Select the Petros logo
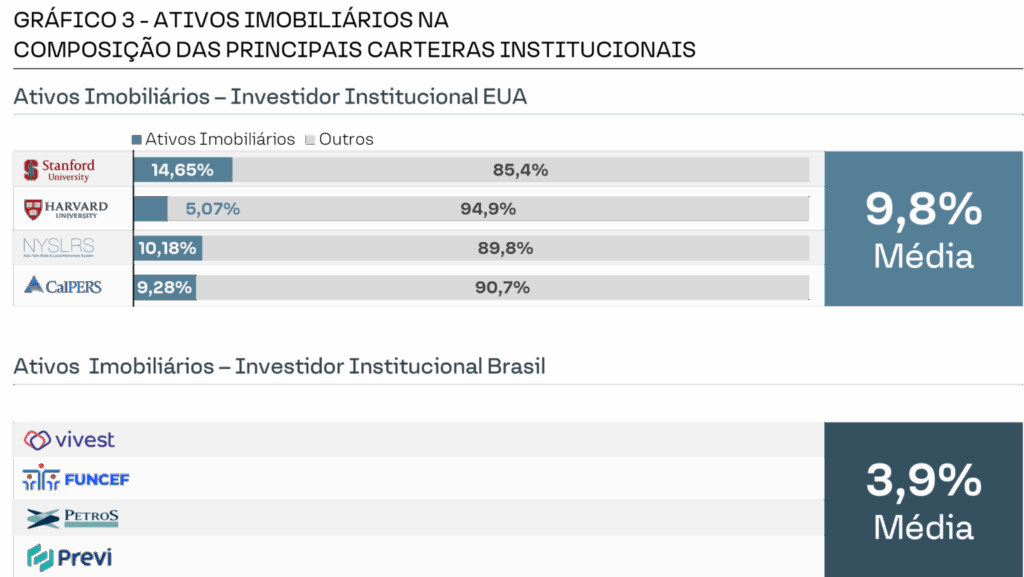Image resolution: width=1024 pixels, height=577 pixels. 72,518
